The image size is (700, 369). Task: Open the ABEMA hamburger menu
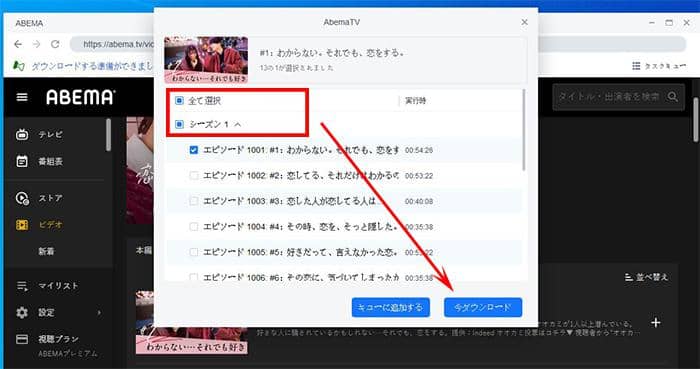point(22,97)
